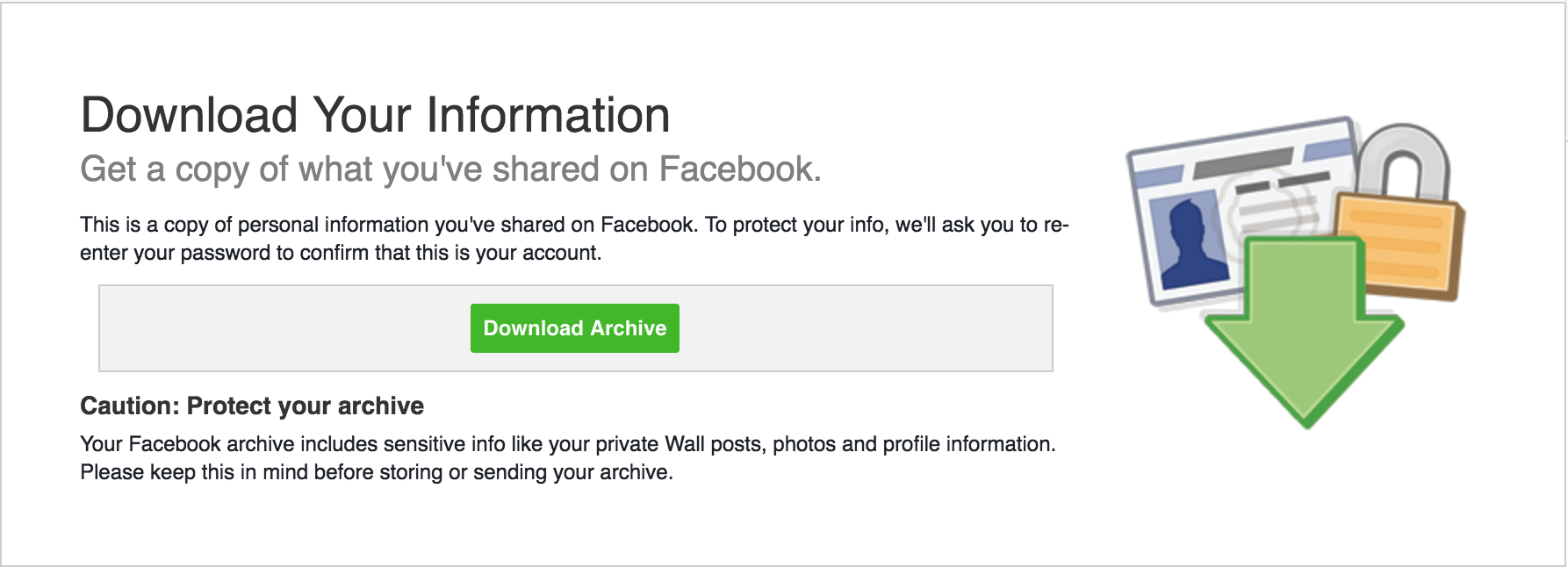Screen dimensions: 1568x567
Task: Click the blue tab at the profile card's top-left corner
Action: pos(1154,174)
